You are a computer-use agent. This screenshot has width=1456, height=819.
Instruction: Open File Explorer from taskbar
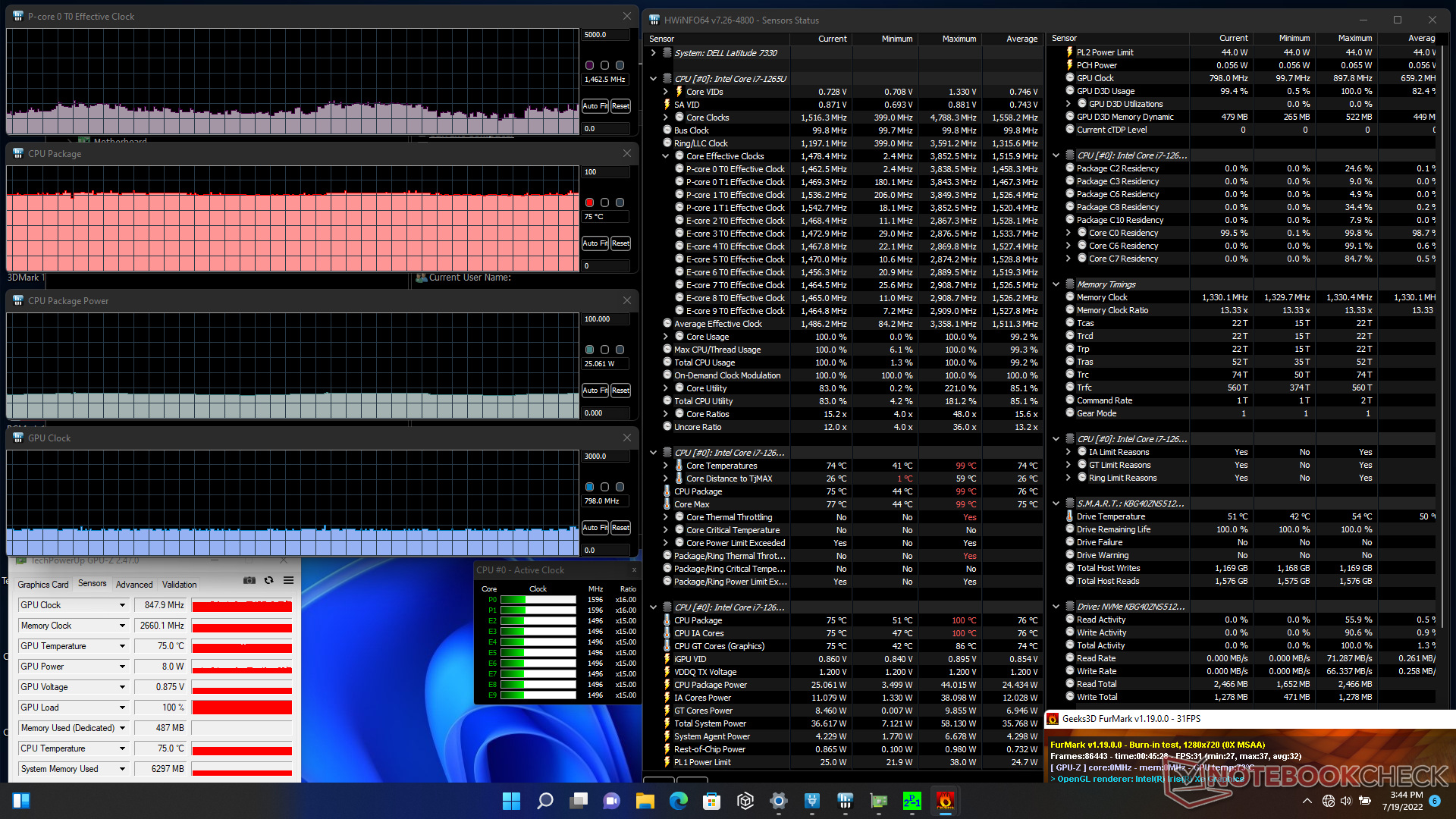tap(645, 801)
